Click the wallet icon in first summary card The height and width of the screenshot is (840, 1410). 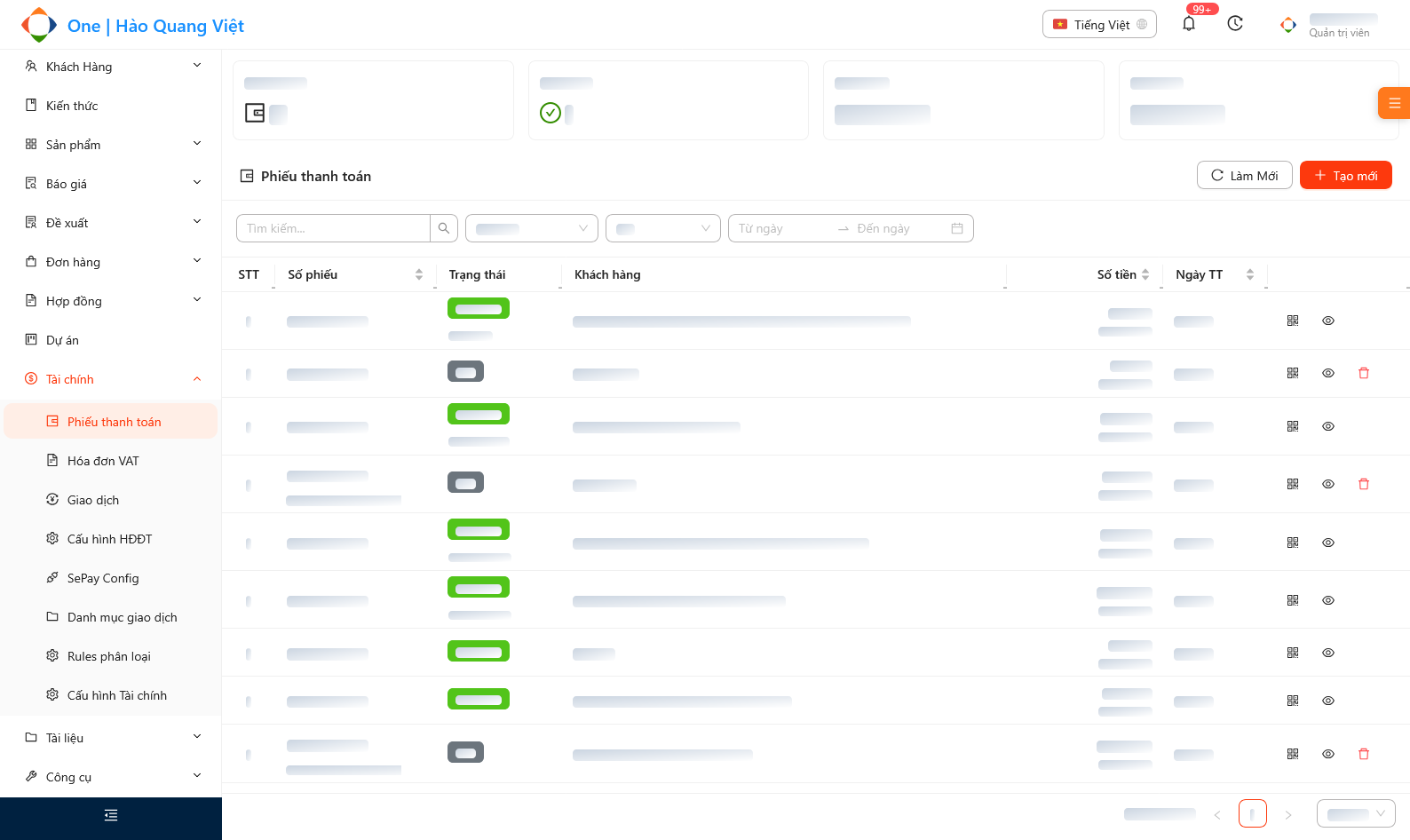coord(255,113)
